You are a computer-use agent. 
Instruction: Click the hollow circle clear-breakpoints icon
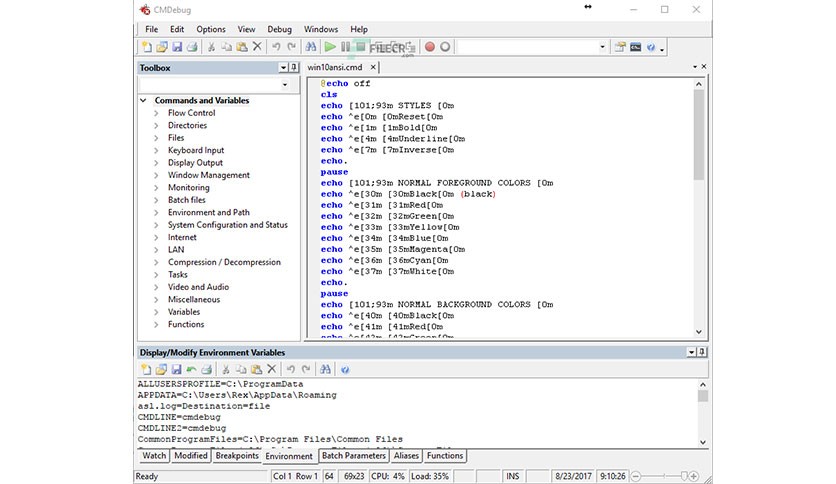pos(445,47)
